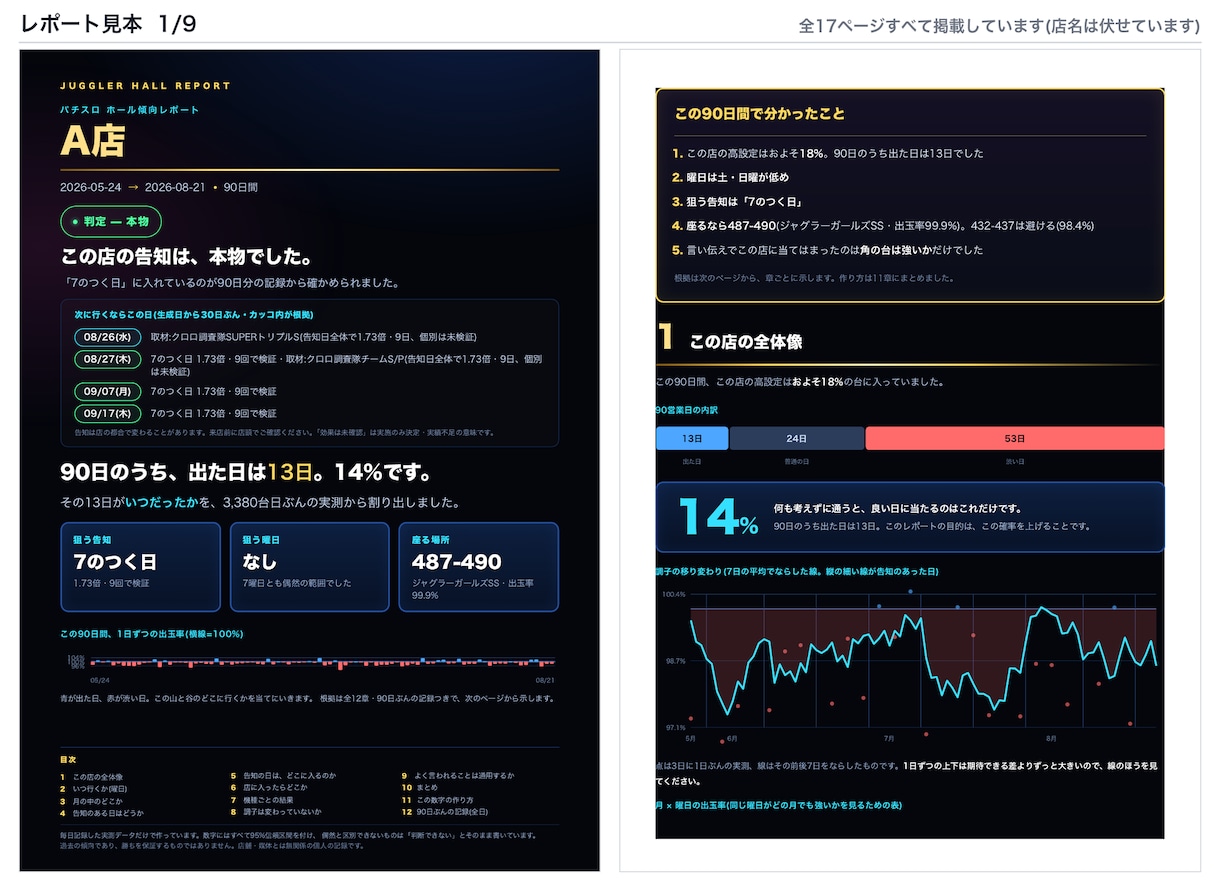Click contents entry '6 店に入ったらどこか'

269,789
